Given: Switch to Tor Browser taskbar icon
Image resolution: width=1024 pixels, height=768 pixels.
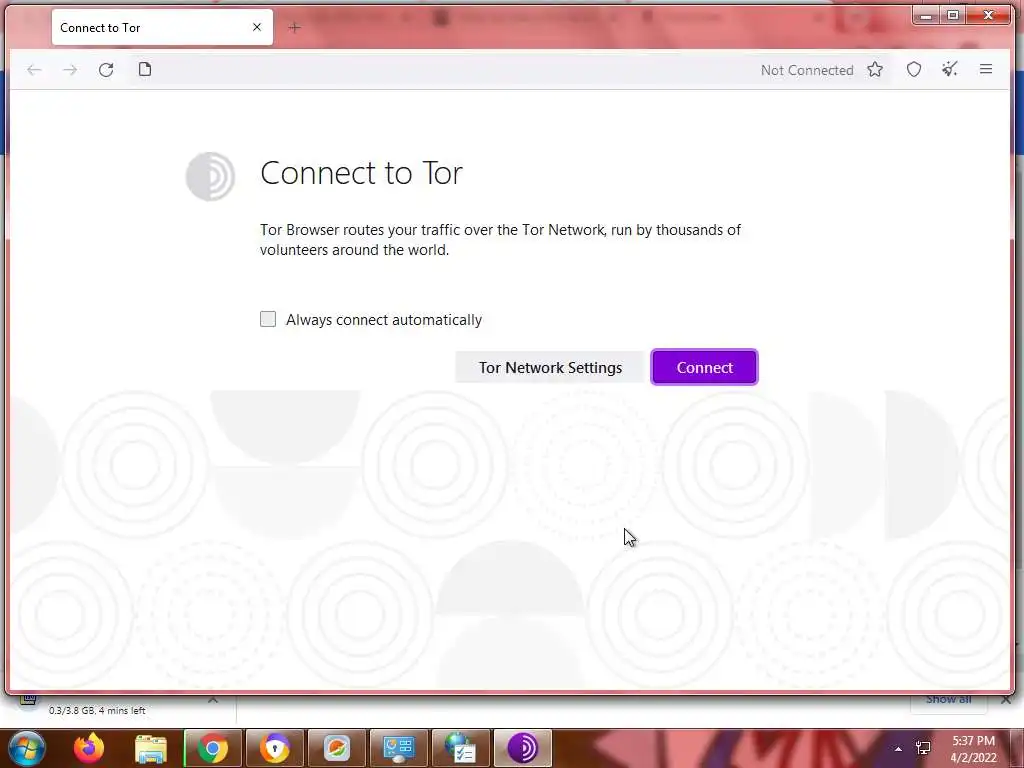Looking at the screenshot, I should coord(523,748).
